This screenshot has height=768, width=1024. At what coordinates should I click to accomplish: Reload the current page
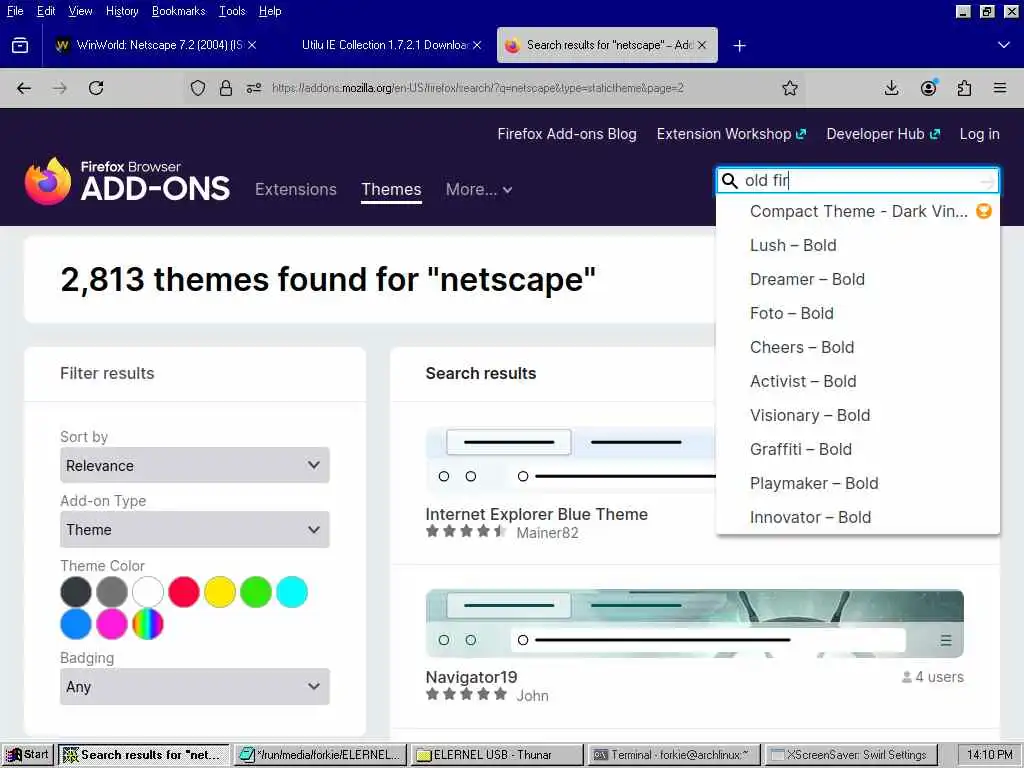coord(96,88)
